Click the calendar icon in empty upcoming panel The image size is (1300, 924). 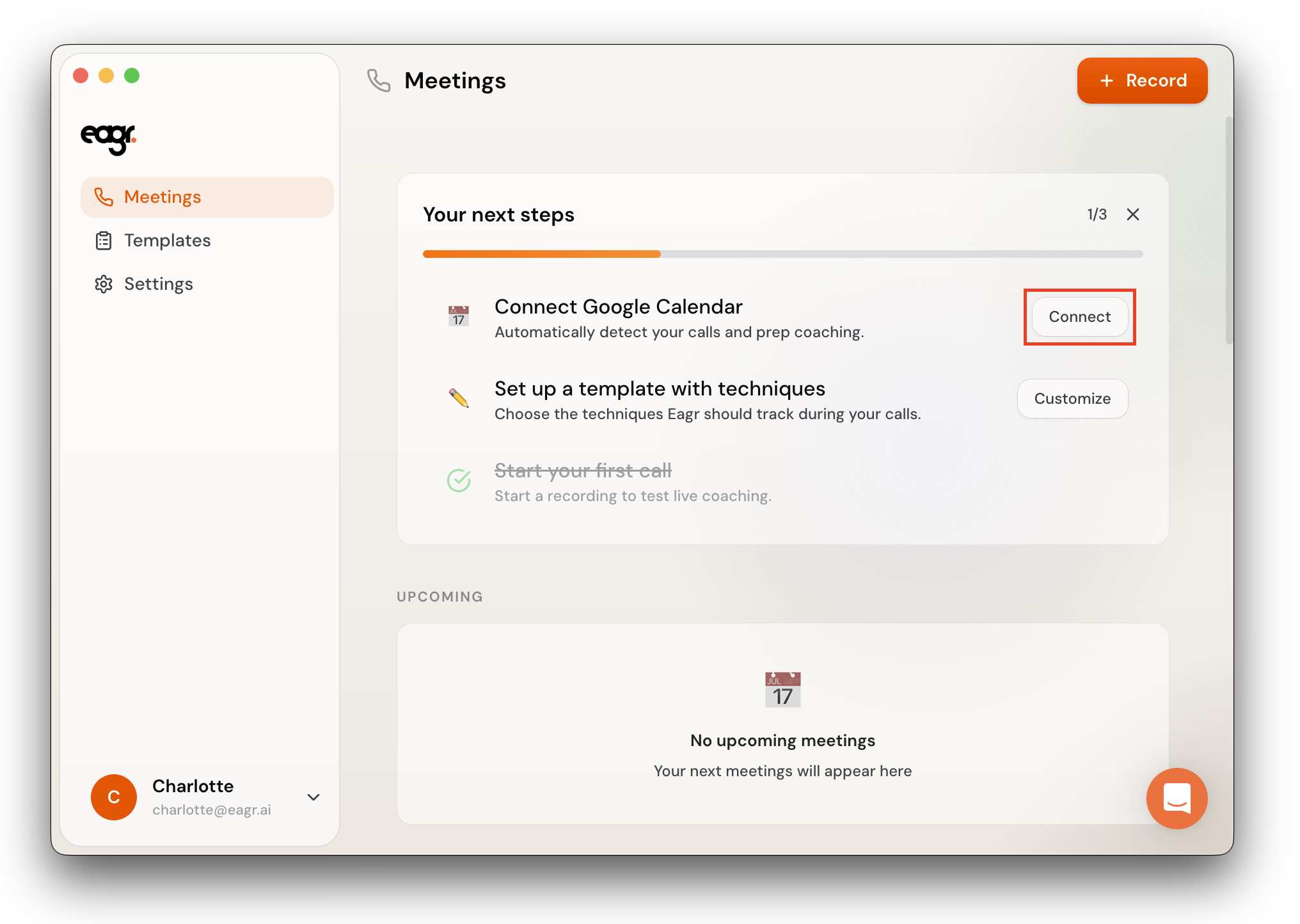[782, 690]
